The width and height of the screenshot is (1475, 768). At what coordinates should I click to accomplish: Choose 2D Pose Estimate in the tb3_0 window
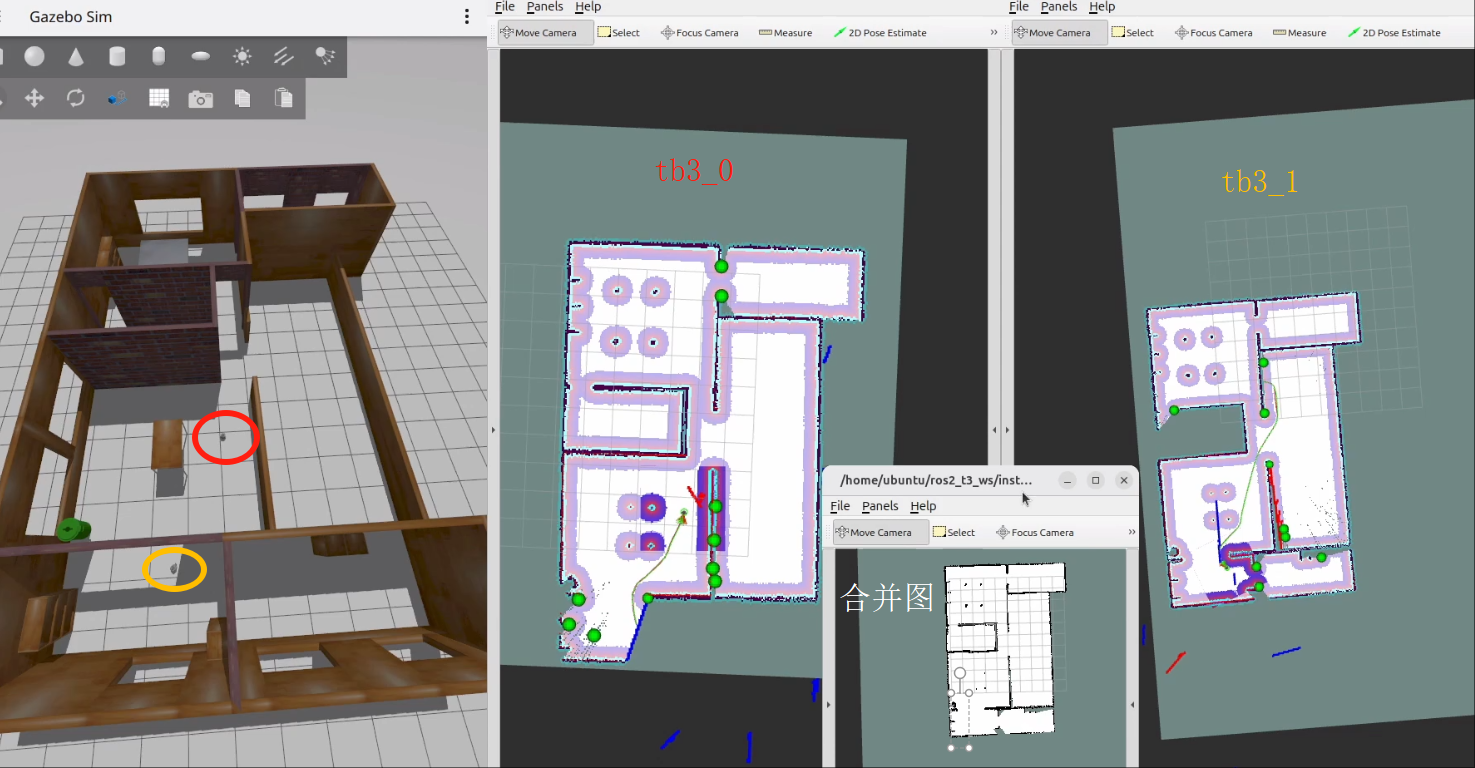pos(879,33)
